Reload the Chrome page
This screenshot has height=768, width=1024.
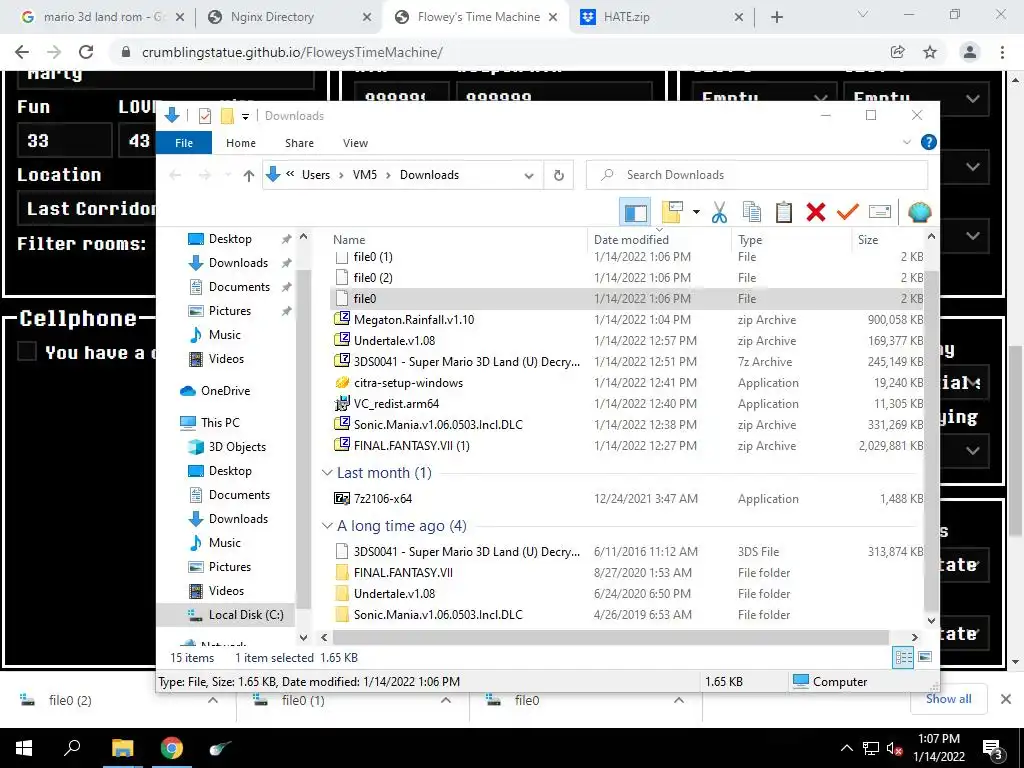(86, 52)
